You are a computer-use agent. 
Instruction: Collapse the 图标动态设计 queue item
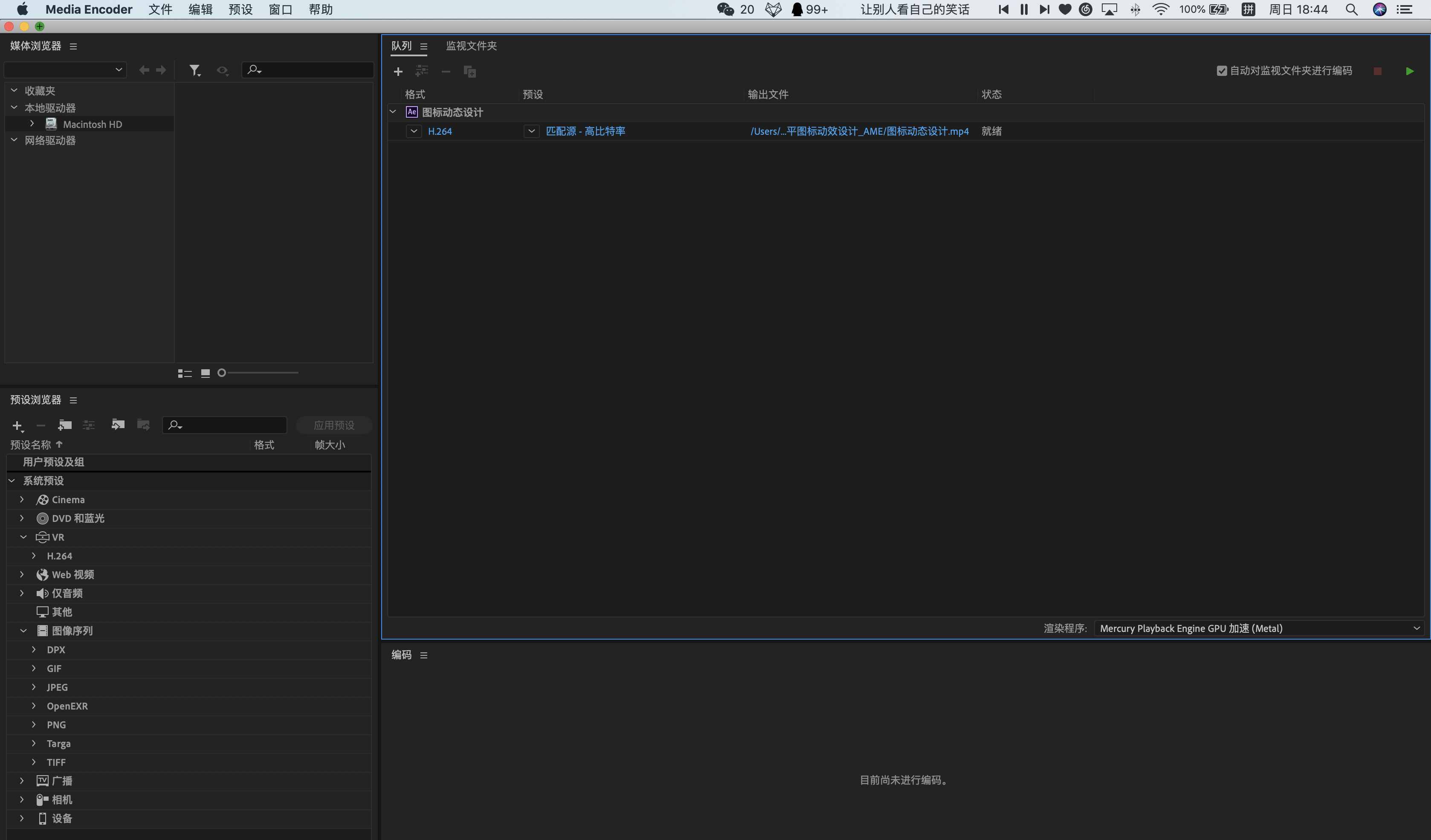(x=393, y=112)
